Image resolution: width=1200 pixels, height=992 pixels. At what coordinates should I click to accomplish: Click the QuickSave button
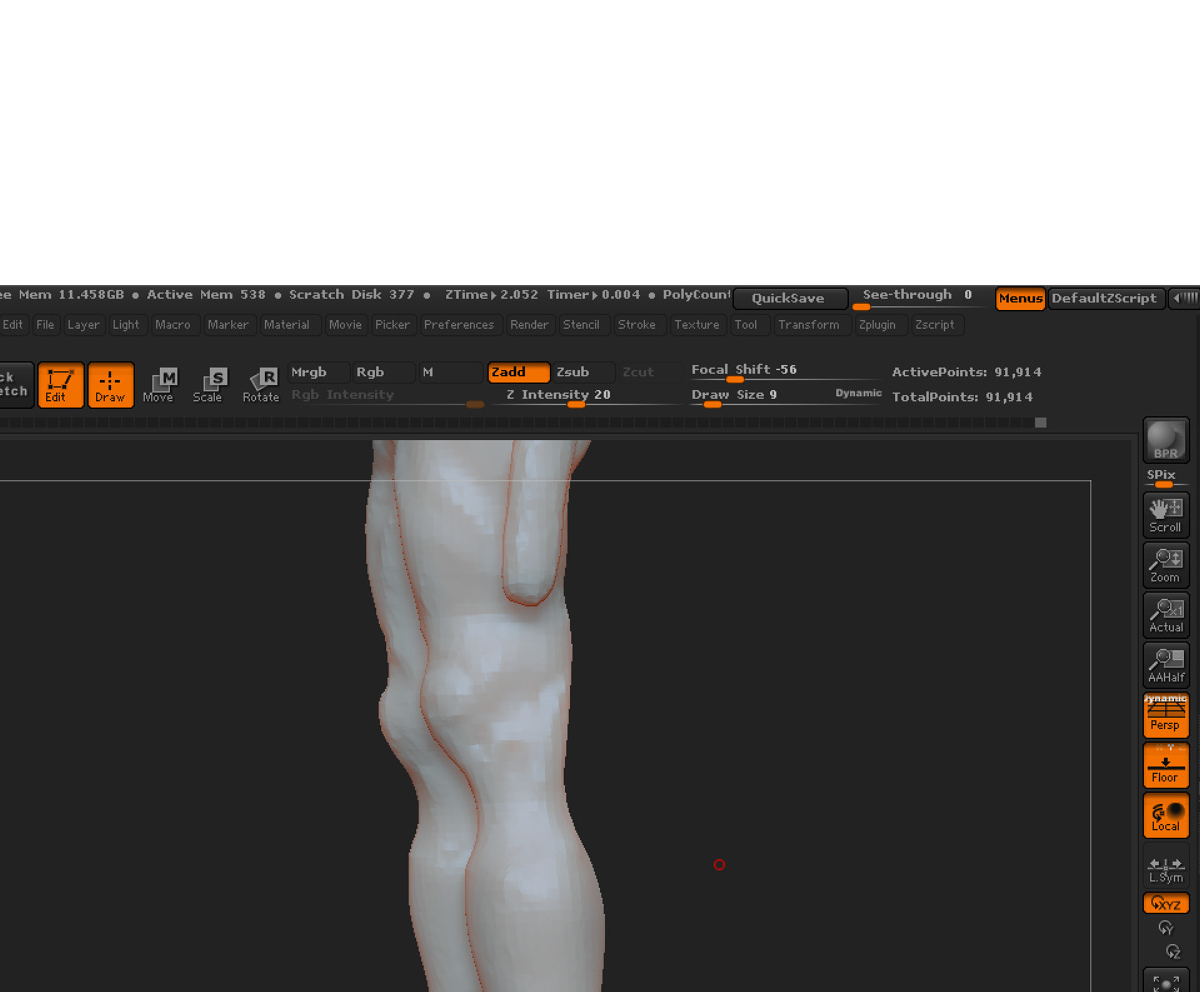pos(790,298)
